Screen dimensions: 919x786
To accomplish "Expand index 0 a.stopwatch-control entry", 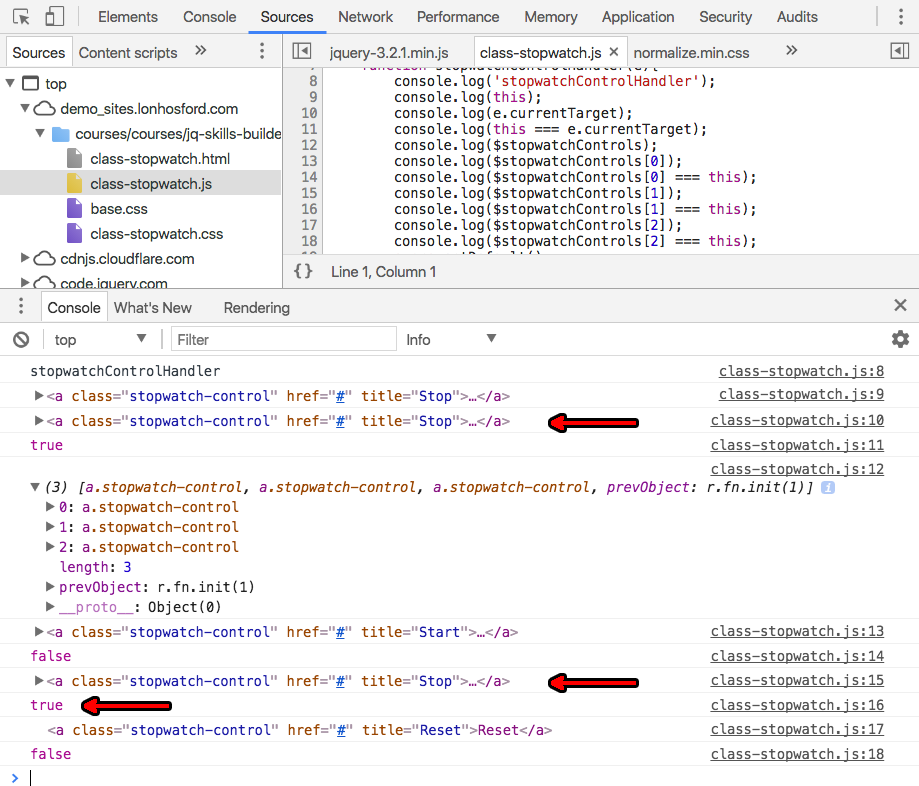I will pos(50,507).
